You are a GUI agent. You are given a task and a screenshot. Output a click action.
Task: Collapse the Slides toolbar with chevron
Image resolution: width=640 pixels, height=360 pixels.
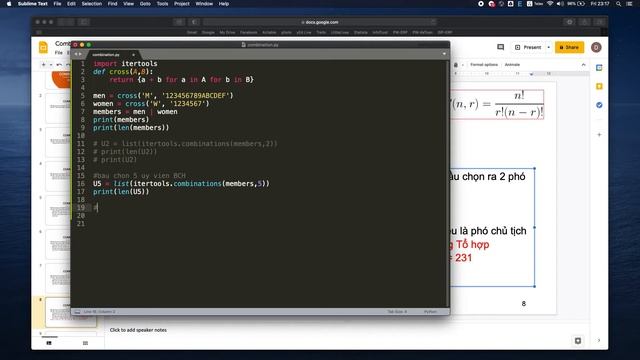click(583, 64)
